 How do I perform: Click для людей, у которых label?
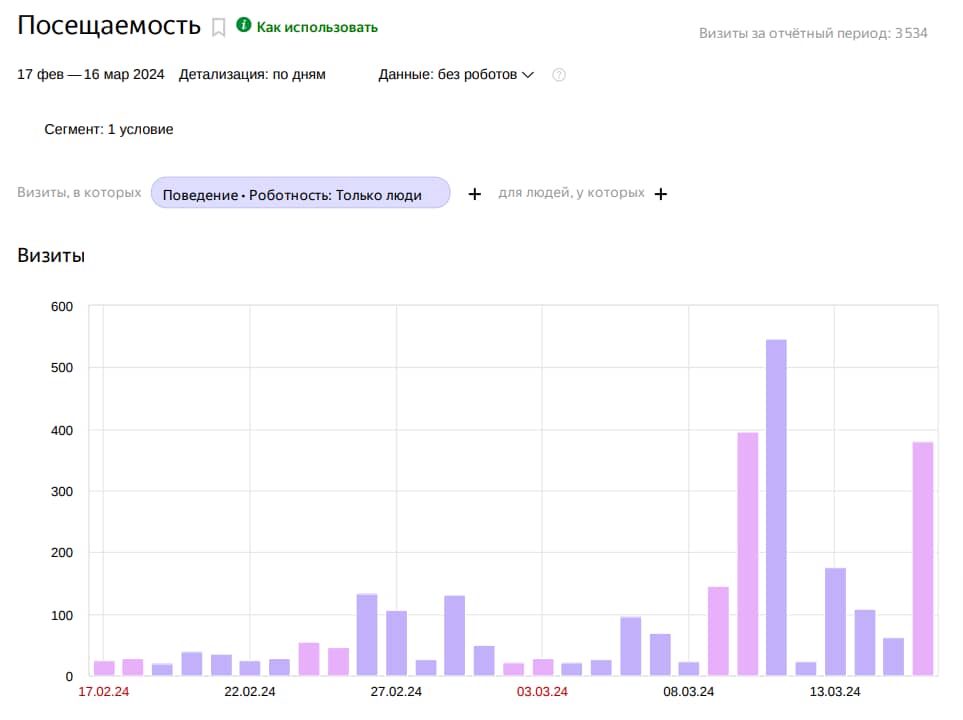(x=571, y=192)
